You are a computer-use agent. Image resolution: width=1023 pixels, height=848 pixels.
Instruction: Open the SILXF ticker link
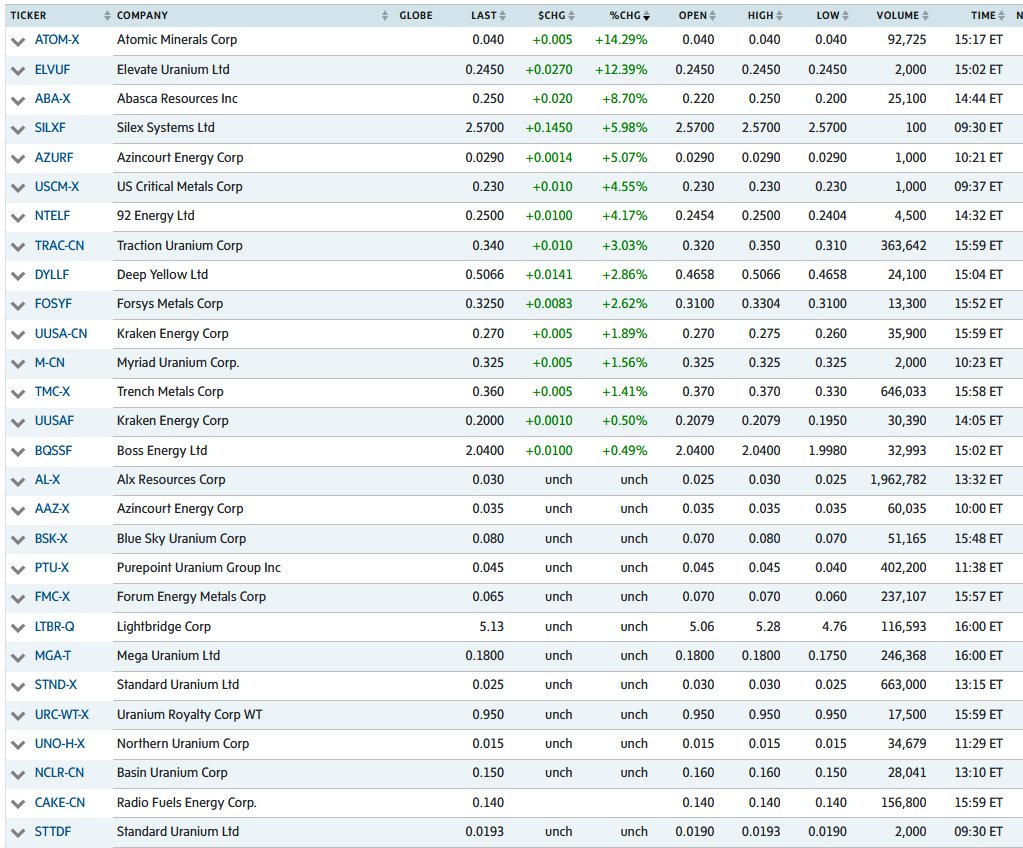(50, 128)
